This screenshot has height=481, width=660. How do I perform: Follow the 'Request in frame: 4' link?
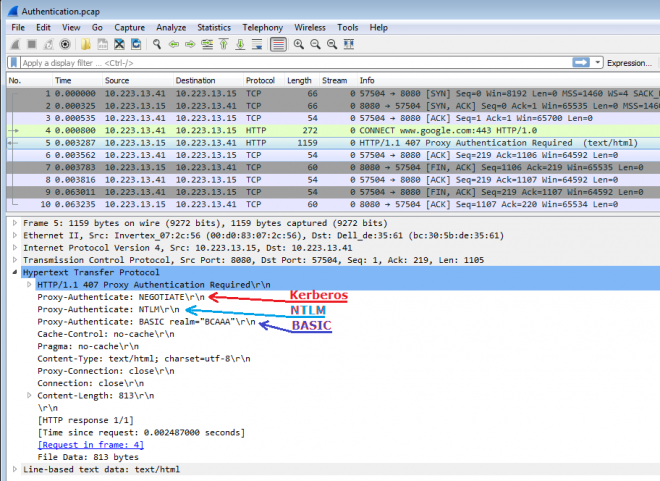tap(90, 444)
